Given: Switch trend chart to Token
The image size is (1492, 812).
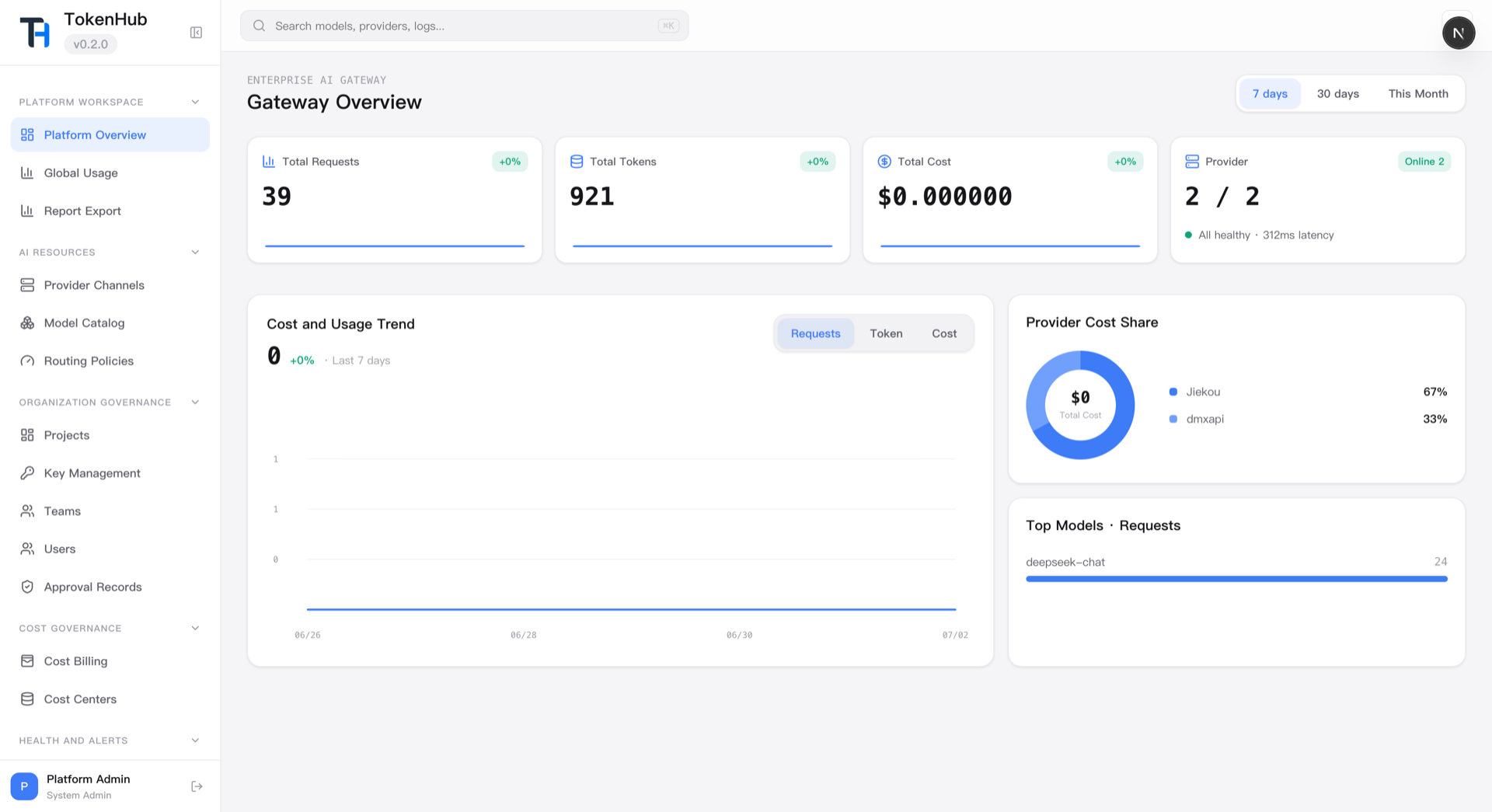Looking at the screenshot, I should click(x=886, y=334).
